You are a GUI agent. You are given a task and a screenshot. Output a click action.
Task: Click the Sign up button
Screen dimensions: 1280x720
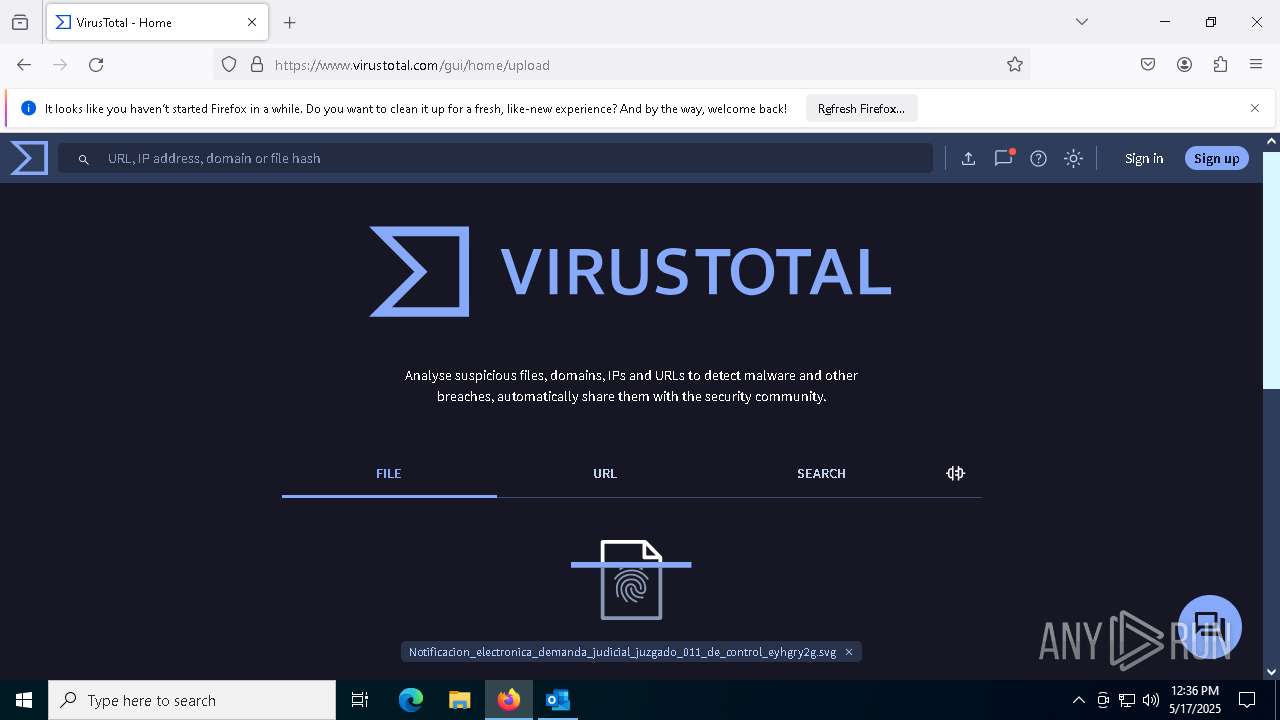coord(1216,158)
